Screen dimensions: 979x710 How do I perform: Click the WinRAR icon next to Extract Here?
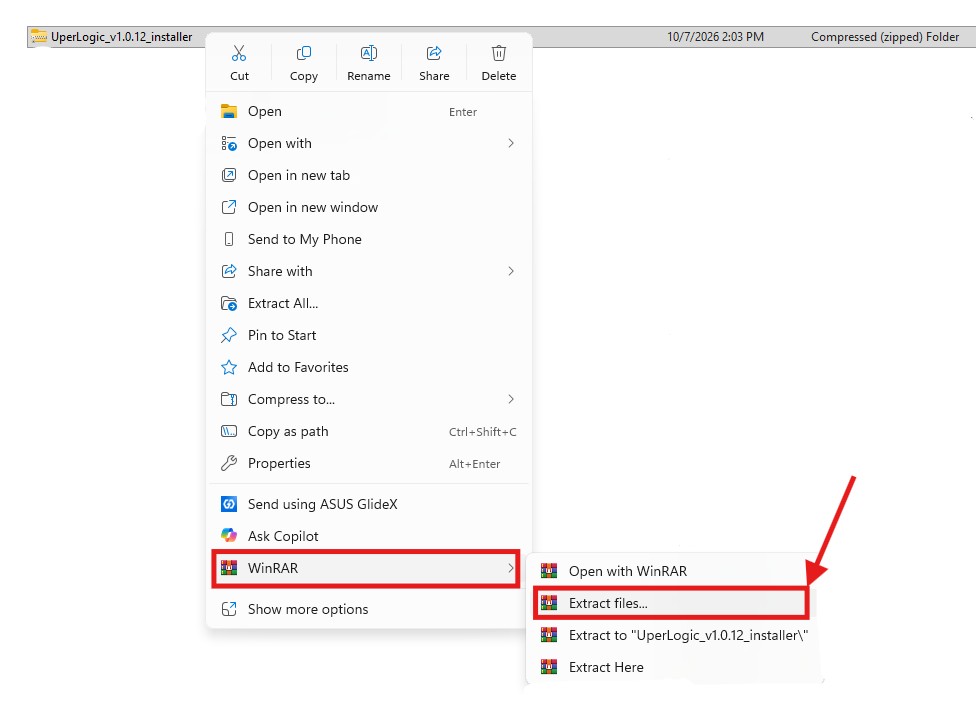point(549,667)
